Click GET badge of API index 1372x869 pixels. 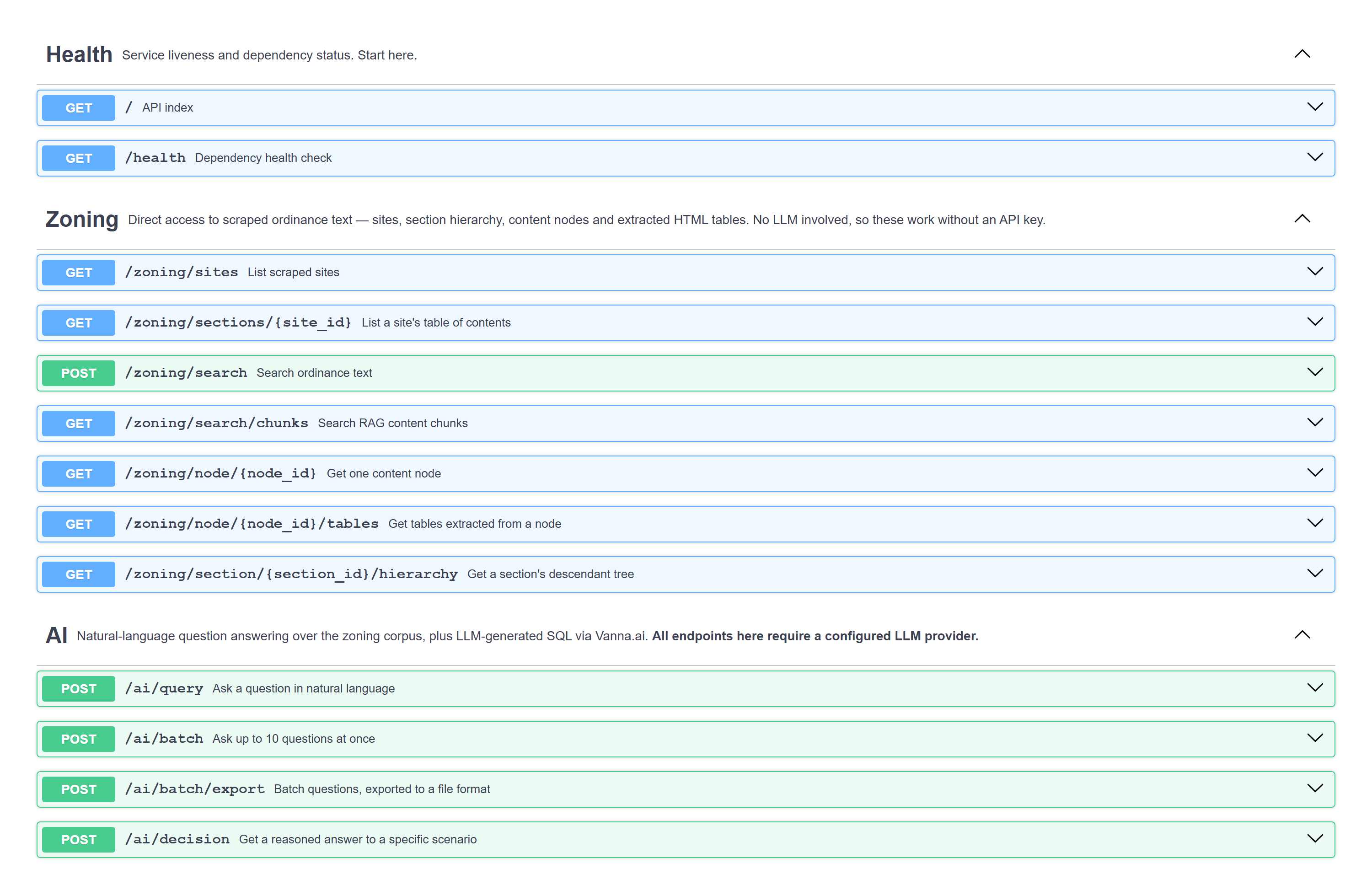tap(79, 107)
